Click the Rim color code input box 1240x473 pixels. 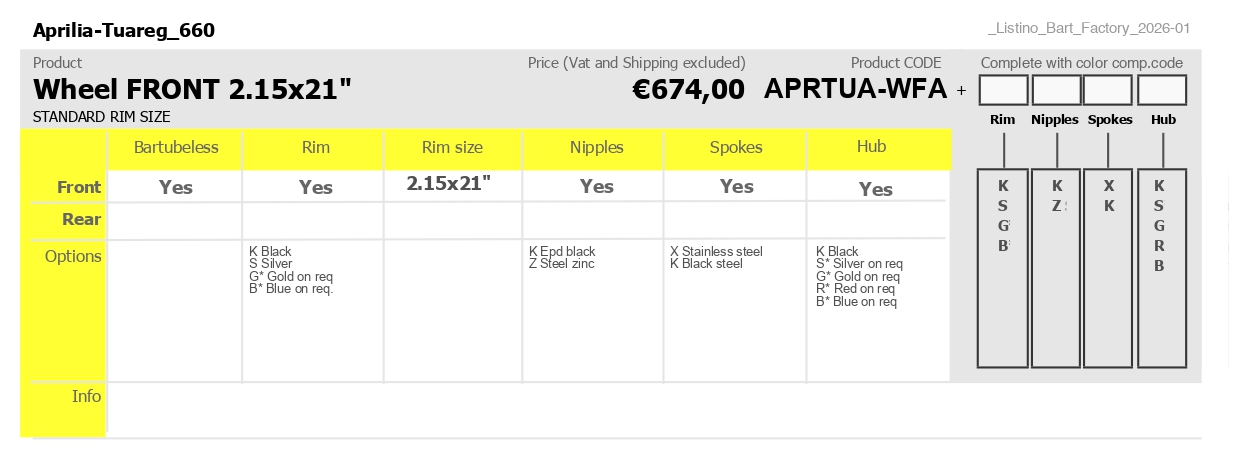[x=1004, y=90]
